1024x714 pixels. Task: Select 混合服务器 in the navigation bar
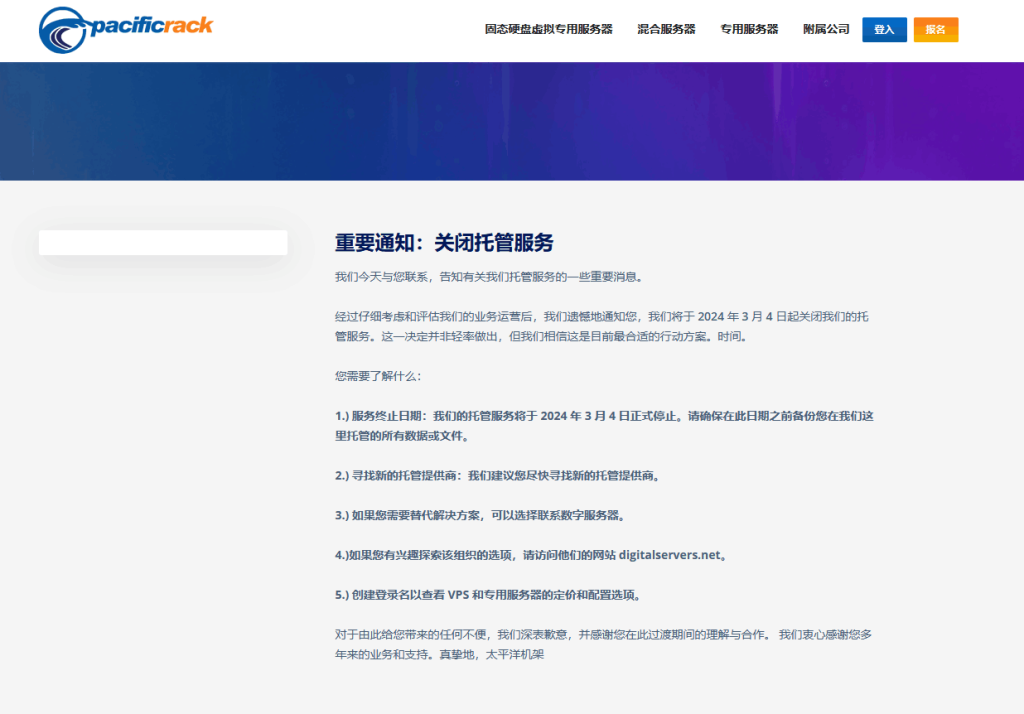tap(666, 30)
